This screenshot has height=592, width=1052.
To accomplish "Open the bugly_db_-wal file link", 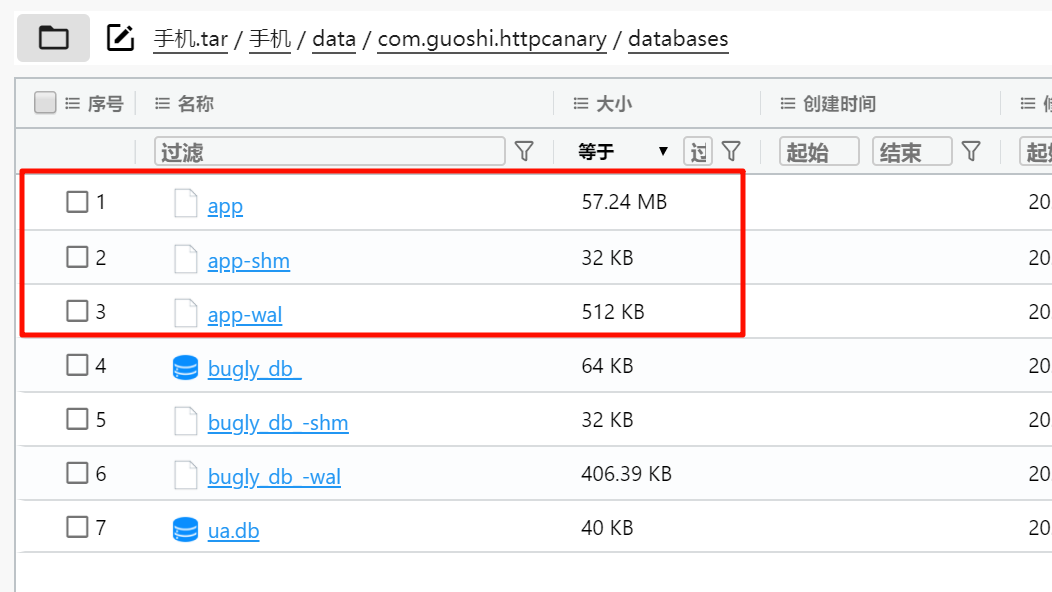I will [274, 477].
